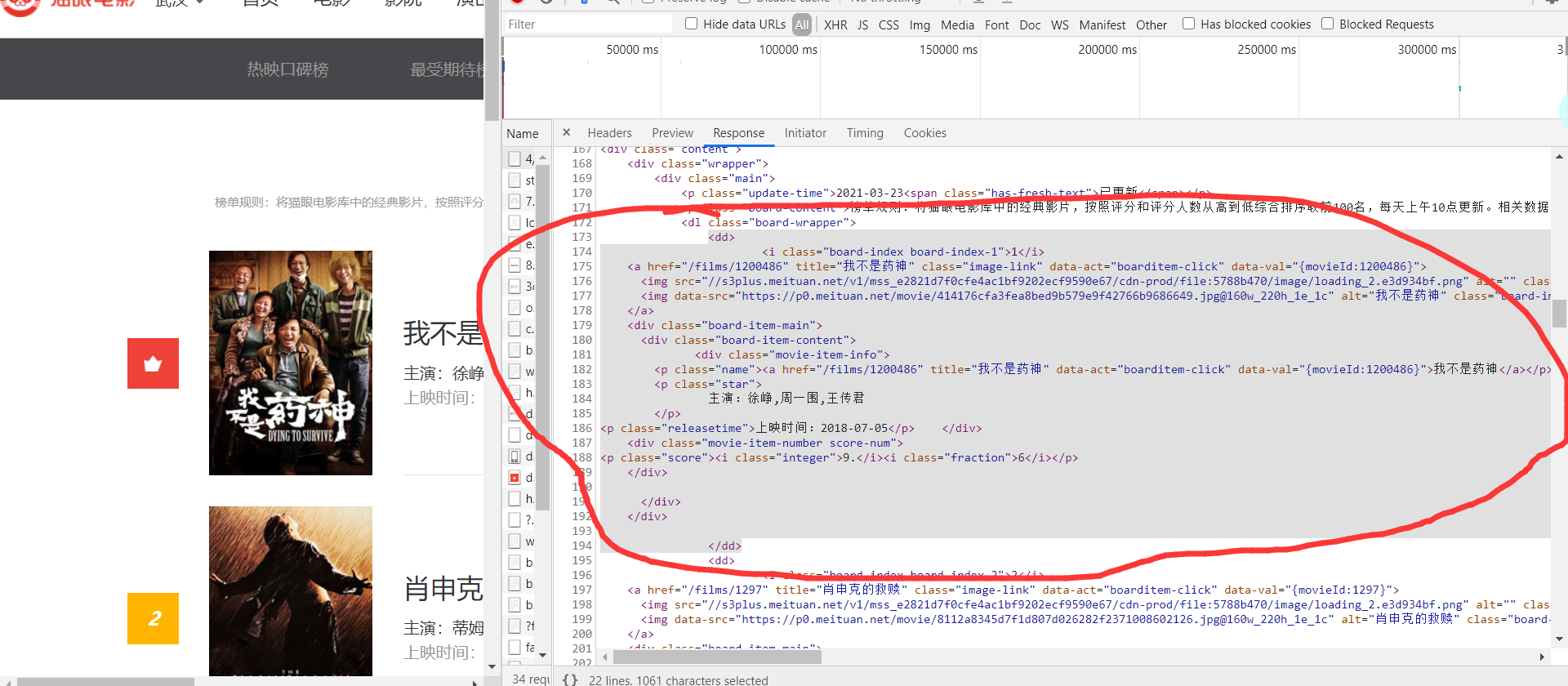
Task: Enable Has blocked cookies filter
Action: [1188, 24]
